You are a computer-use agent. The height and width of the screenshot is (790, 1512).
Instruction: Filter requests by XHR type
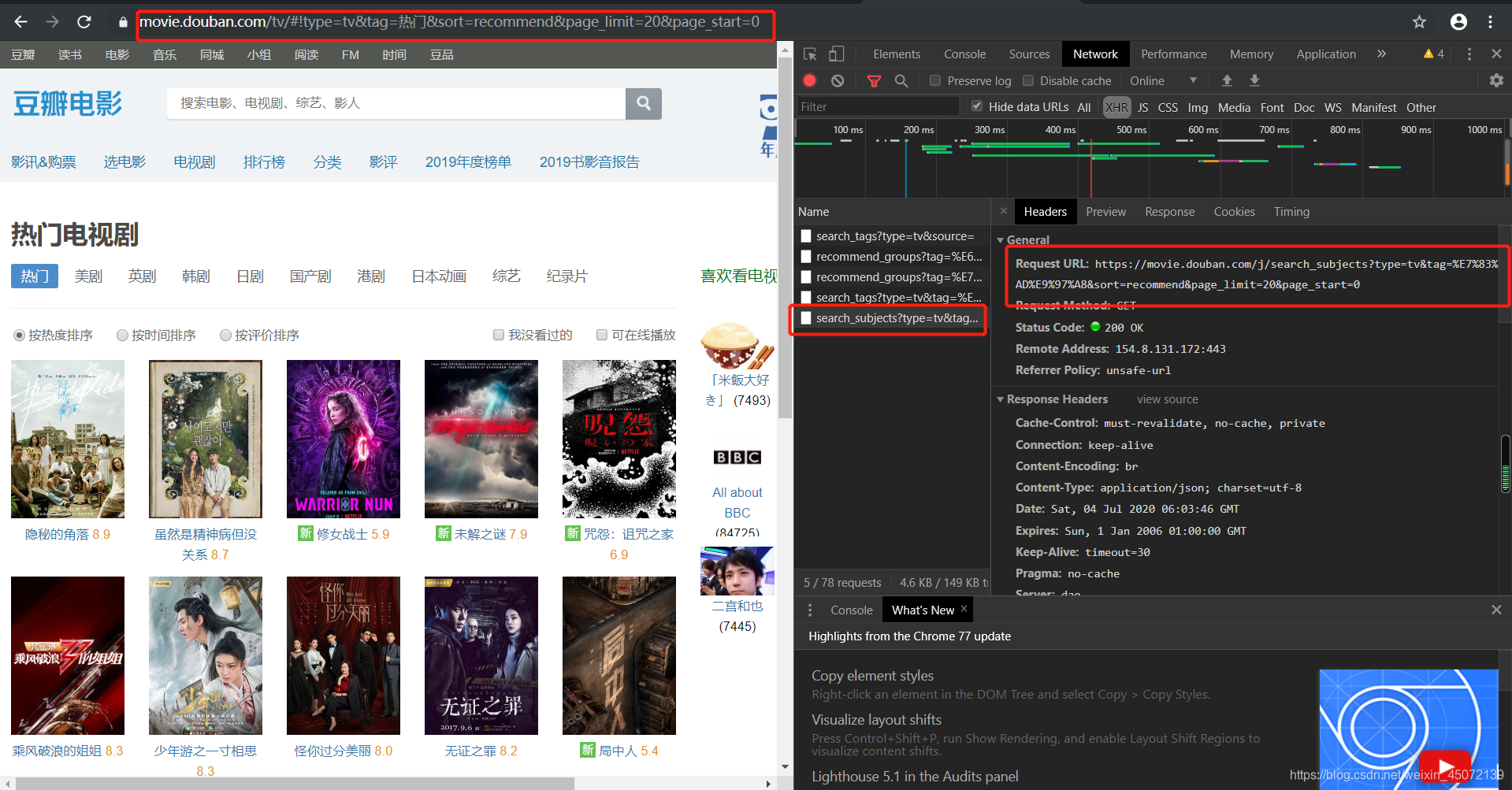click(1116, 107)
